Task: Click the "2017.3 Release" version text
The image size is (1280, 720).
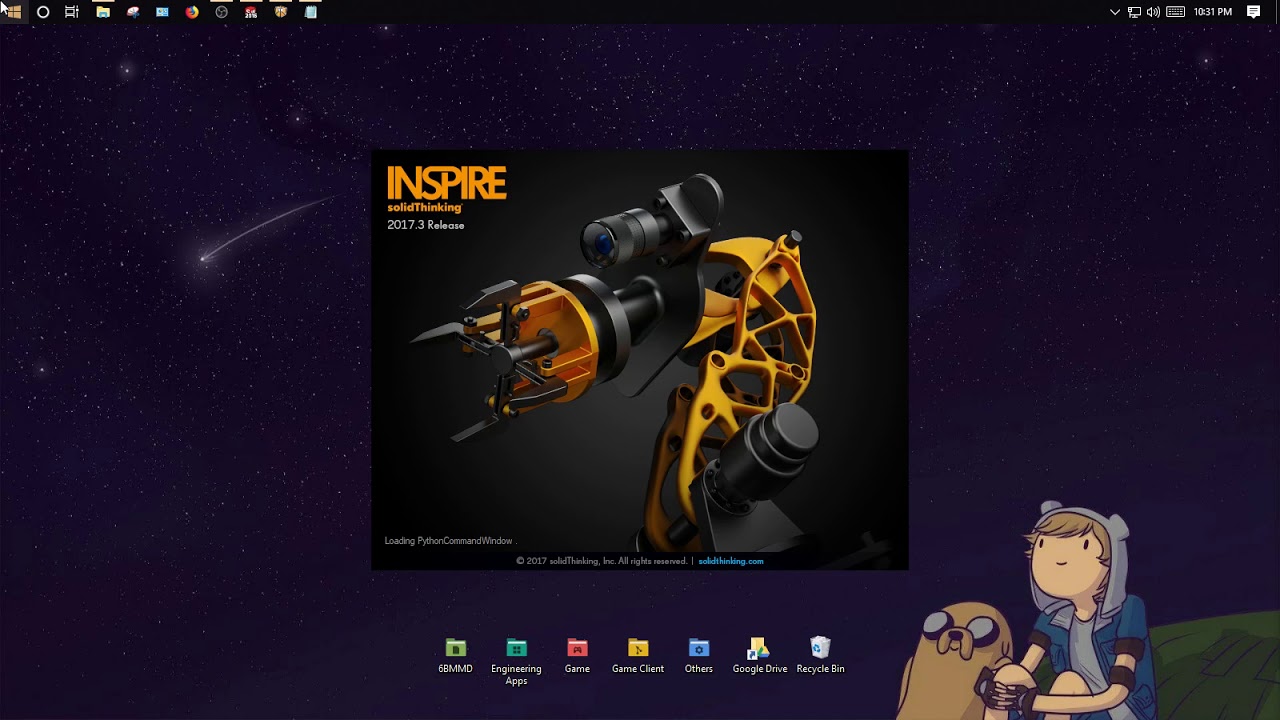Action: (426, 225)
